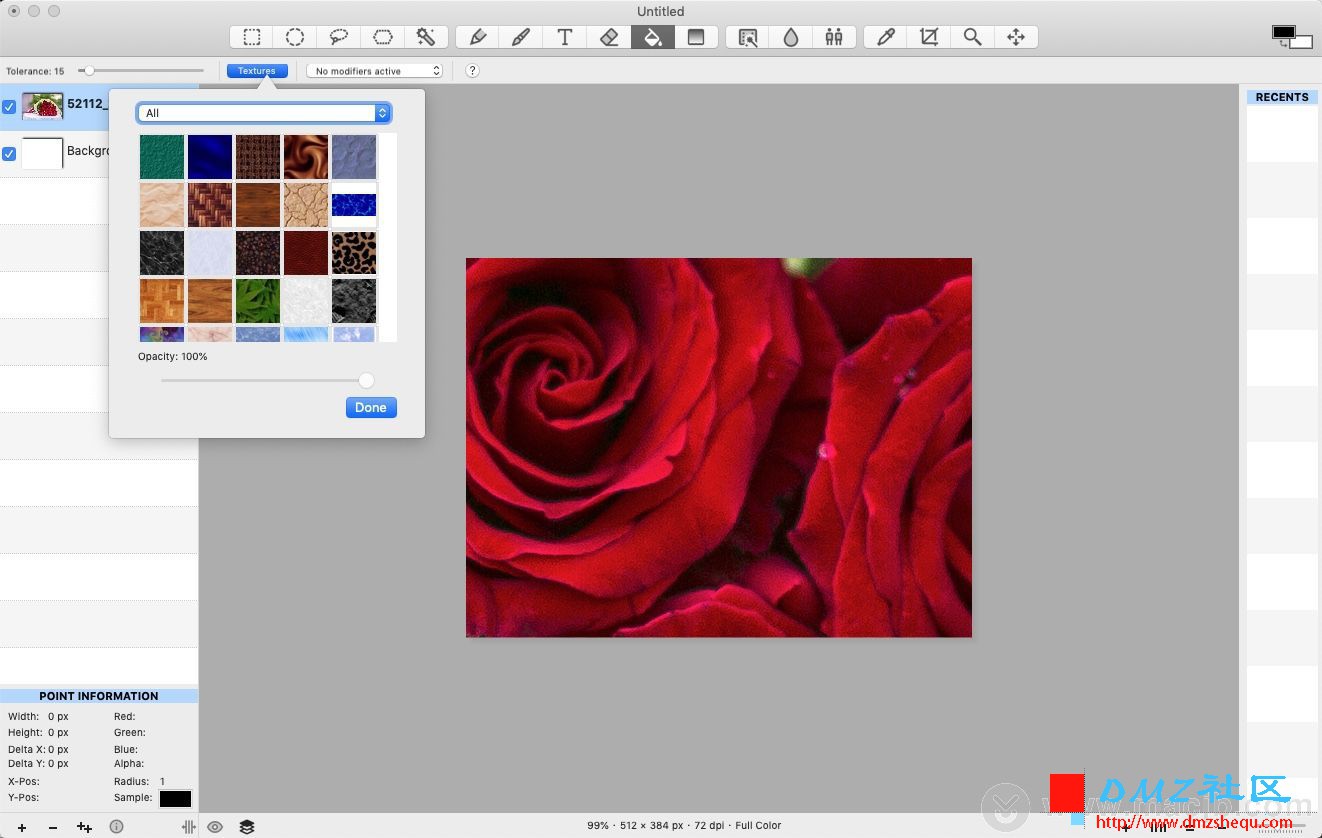Select the Gradient tool
Screen dimensions: 1322x838
(x=696, y=37)
